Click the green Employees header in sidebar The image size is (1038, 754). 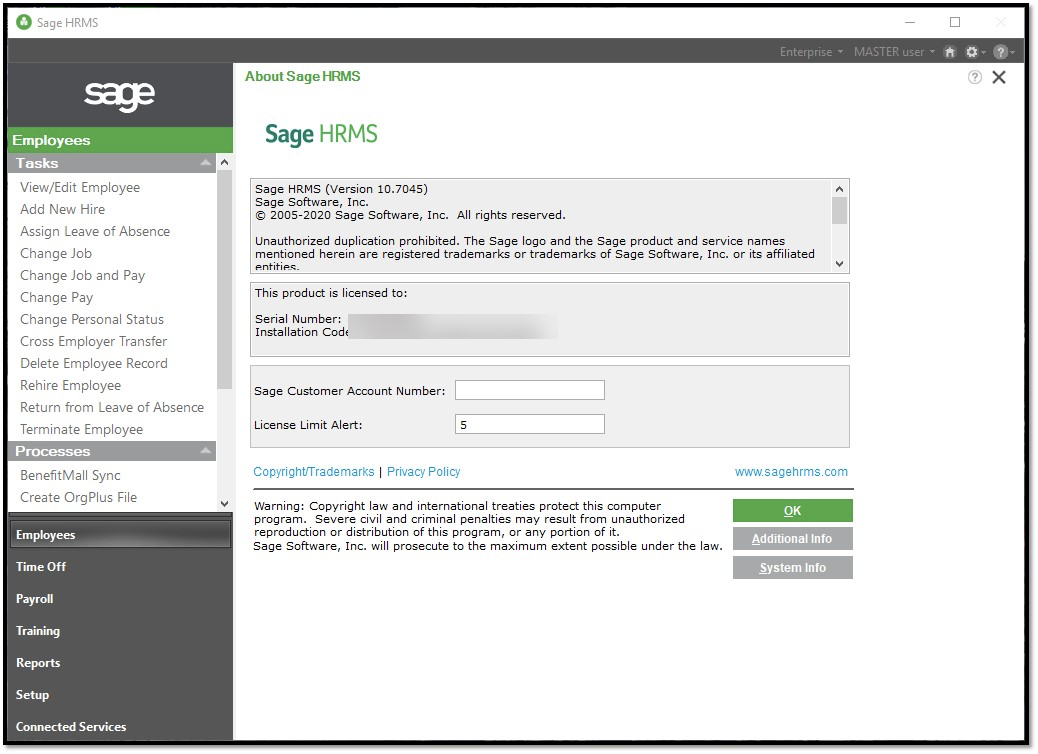(x=120, y=140)
